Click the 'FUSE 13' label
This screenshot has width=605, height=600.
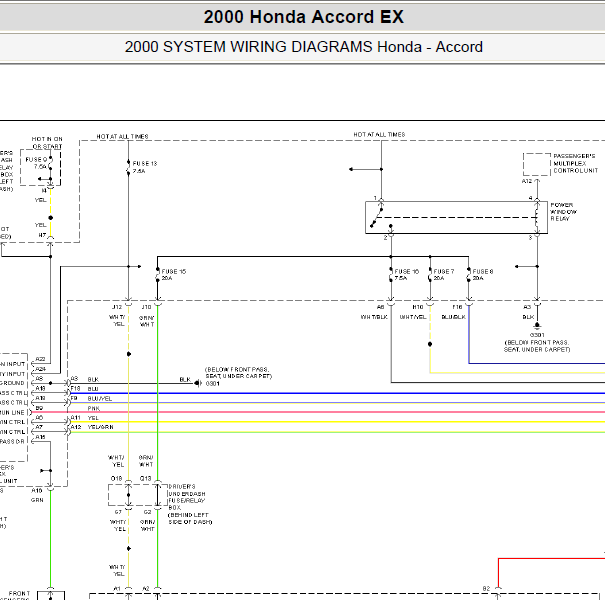145,164
